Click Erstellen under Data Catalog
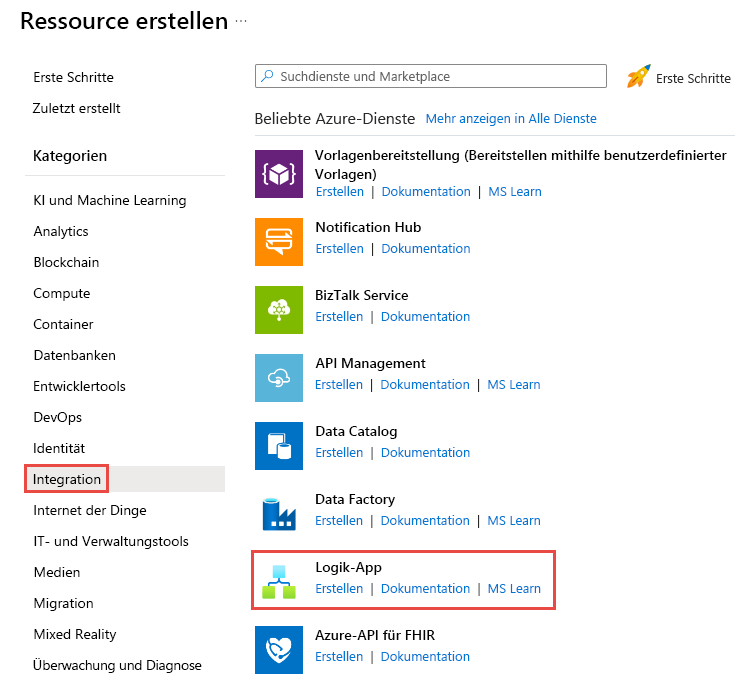This screenshot has width=751, height=681. point(339,453)
